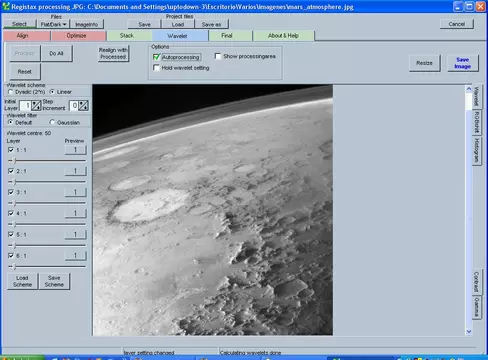Click Preview button for layer 1:1
Screen dimensions: 488x360
pos(75,150)
